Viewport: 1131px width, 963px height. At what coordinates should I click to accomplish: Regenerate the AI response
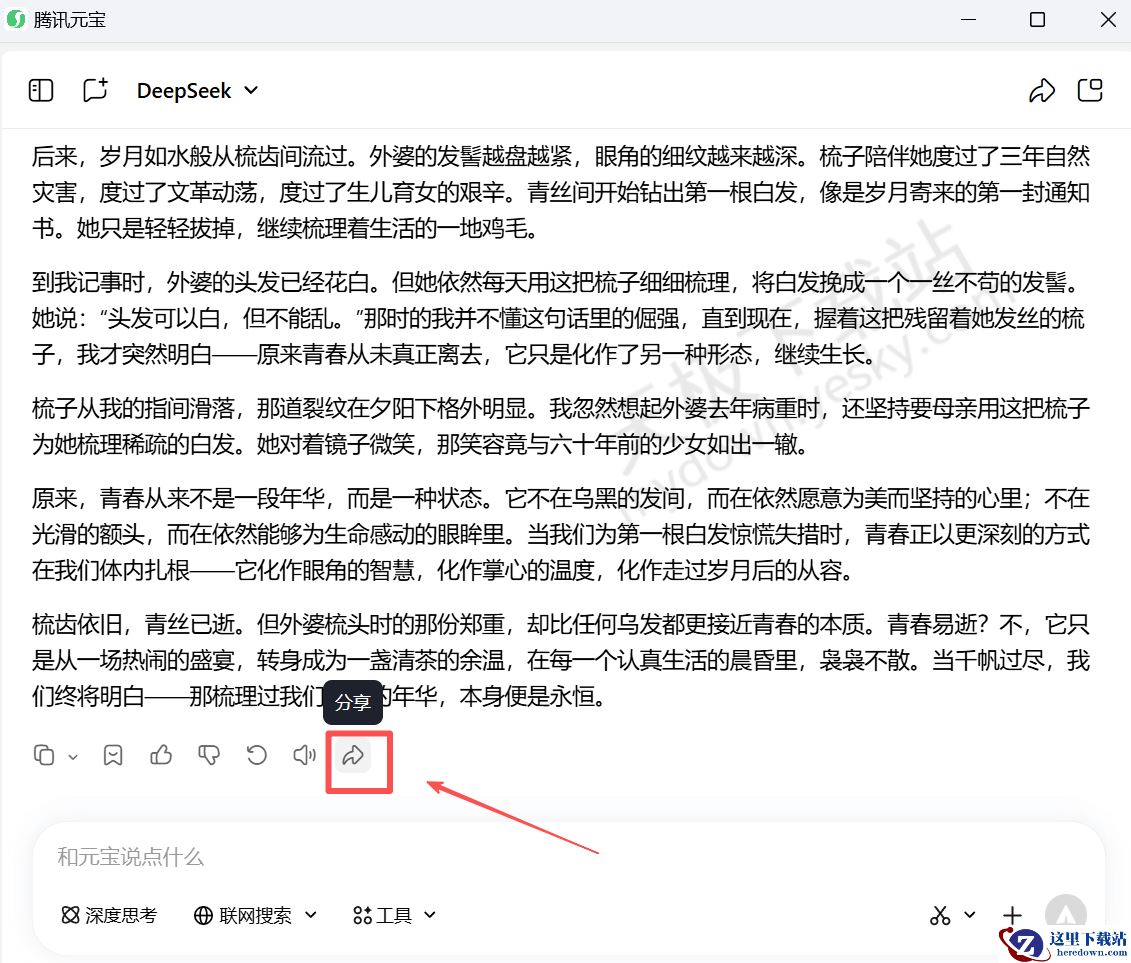tap(256, 755)
